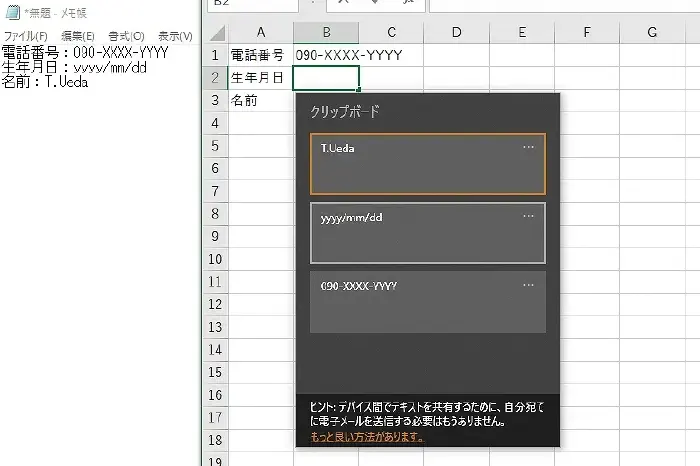Click cell A3 containing 名前

[261, 100]
